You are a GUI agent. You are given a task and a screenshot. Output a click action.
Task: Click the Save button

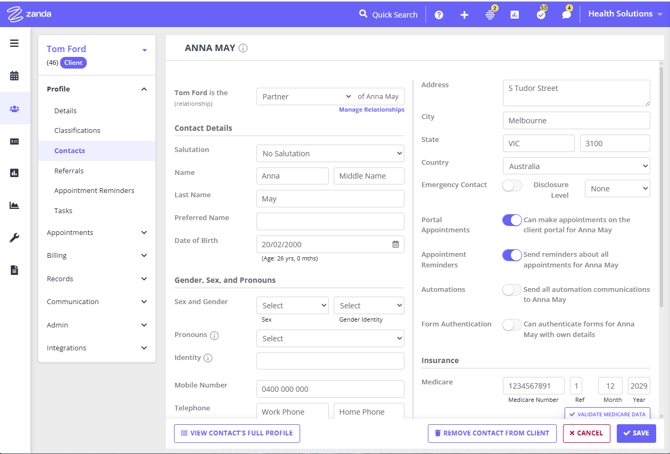coord(636,433)
